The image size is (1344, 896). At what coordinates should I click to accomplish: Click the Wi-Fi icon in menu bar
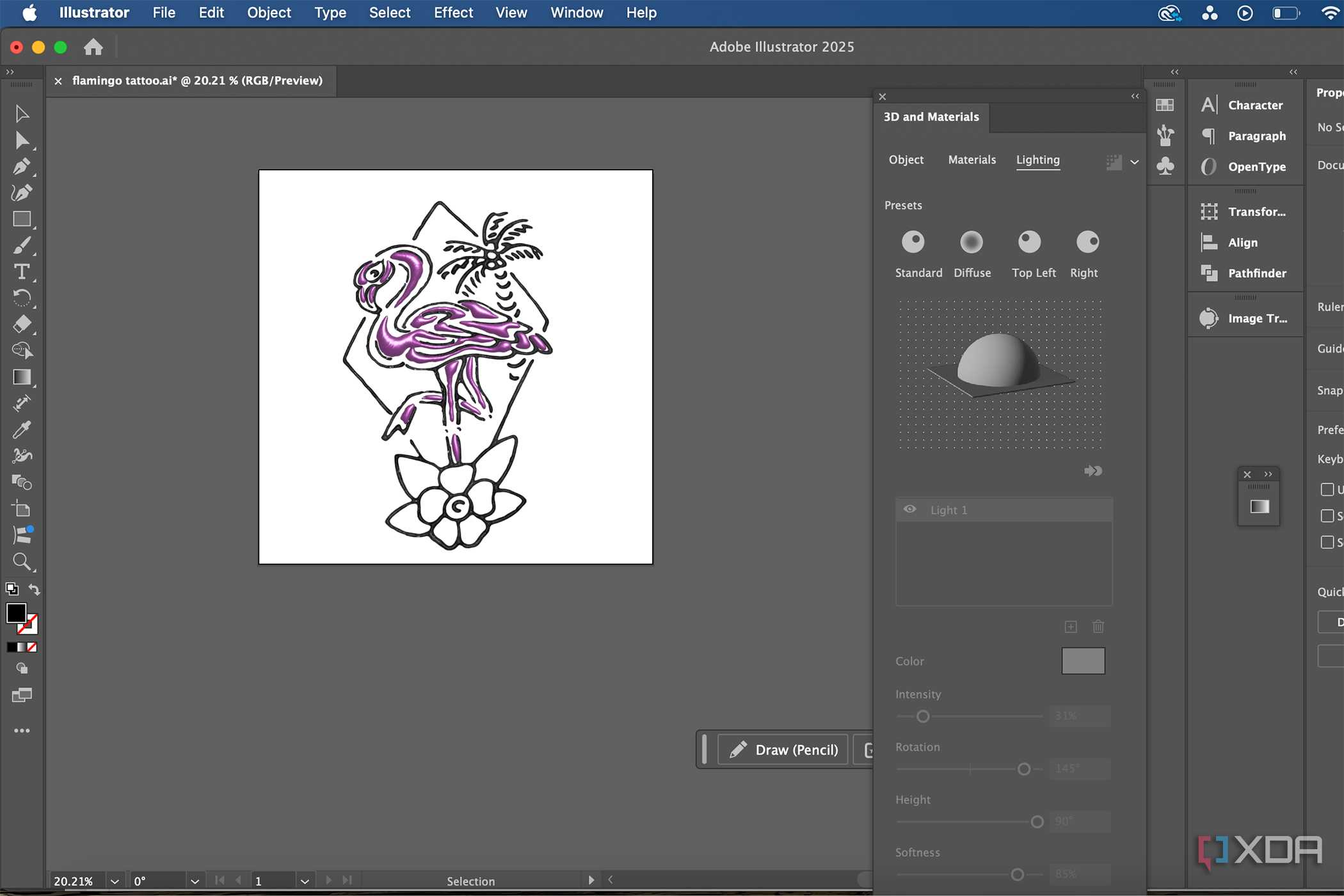(1330, 13)
